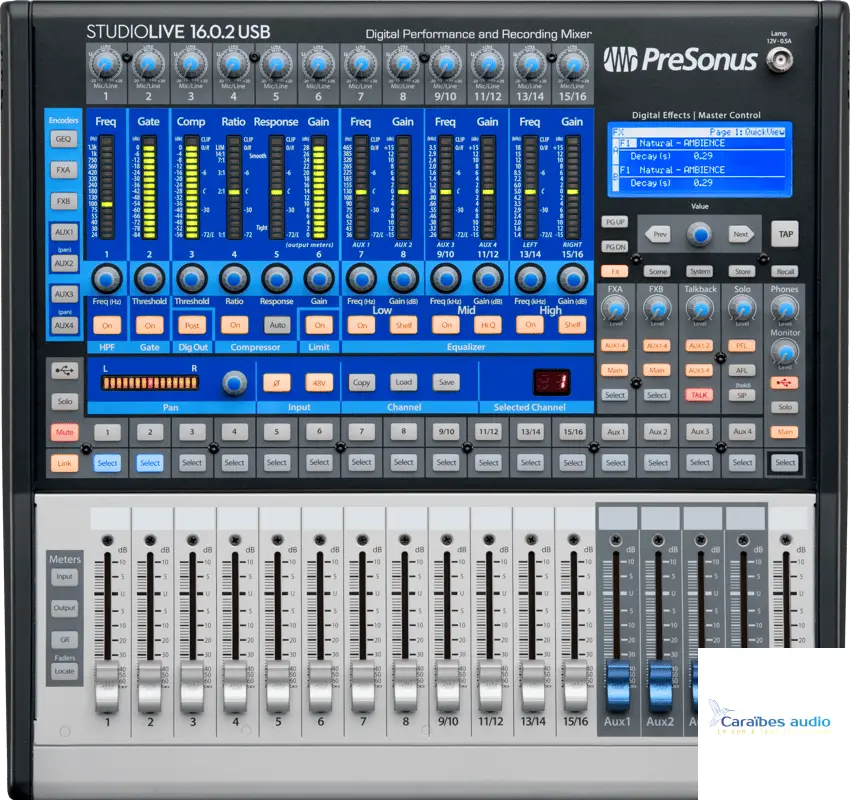Click the channel Save button
This screenshot has width=850, height=800.
click(x=446, y=383)
